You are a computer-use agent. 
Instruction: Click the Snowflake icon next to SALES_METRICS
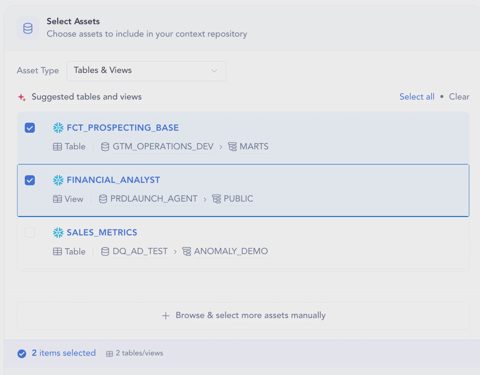[58, 232]
